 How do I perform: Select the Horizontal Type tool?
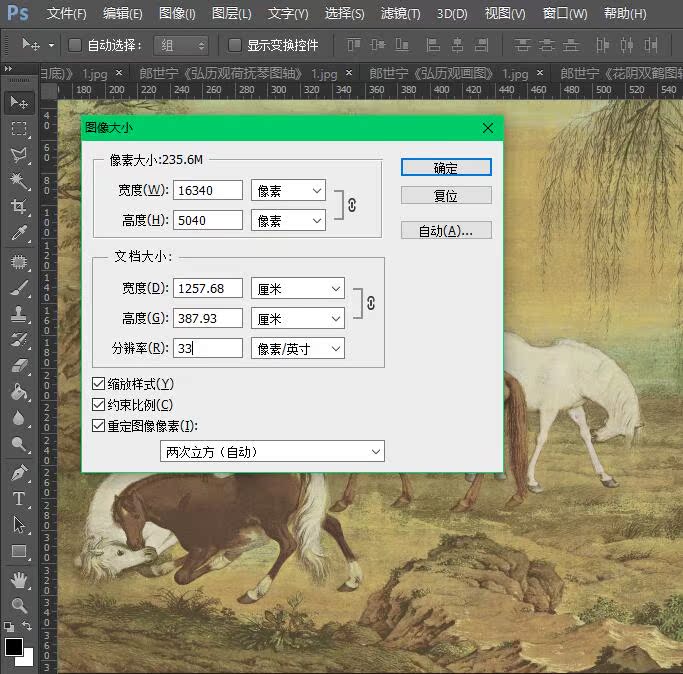click(19, 498)
